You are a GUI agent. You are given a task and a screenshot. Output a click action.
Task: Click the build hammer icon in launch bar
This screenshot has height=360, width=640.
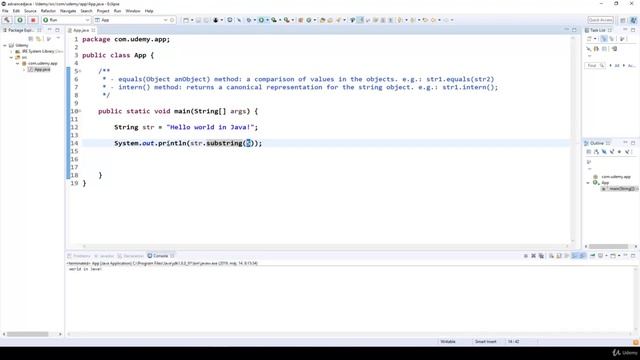[x=7, y=20]
